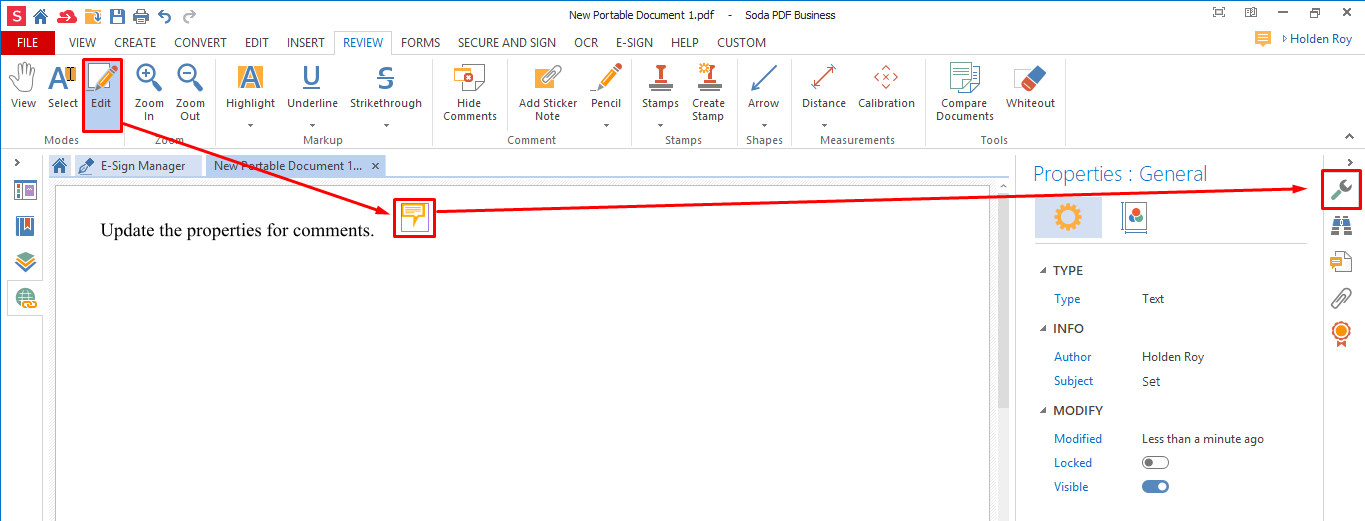Open the Properties wrench panel

[x=1341, y=189]
